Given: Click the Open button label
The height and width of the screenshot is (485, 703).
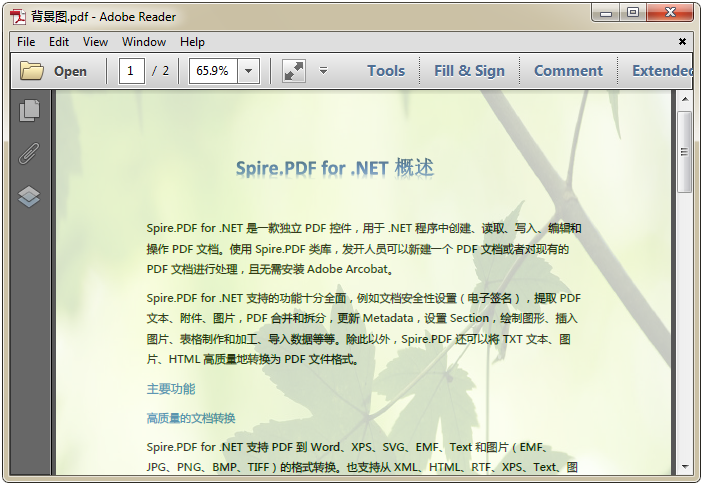Looking at the screenshot, I should click(x=70, y=71).
